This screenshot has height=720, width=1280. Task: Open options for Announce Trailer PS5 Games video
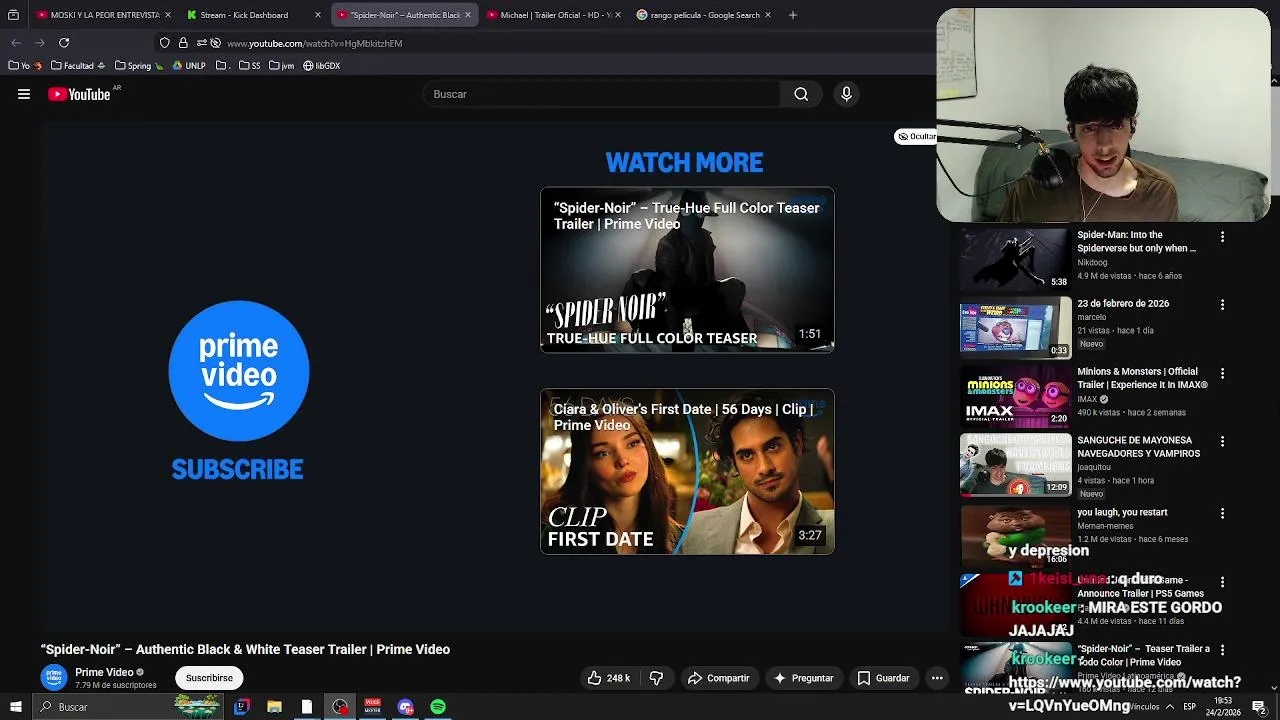pyautogui.click(x=1222, y=581)
